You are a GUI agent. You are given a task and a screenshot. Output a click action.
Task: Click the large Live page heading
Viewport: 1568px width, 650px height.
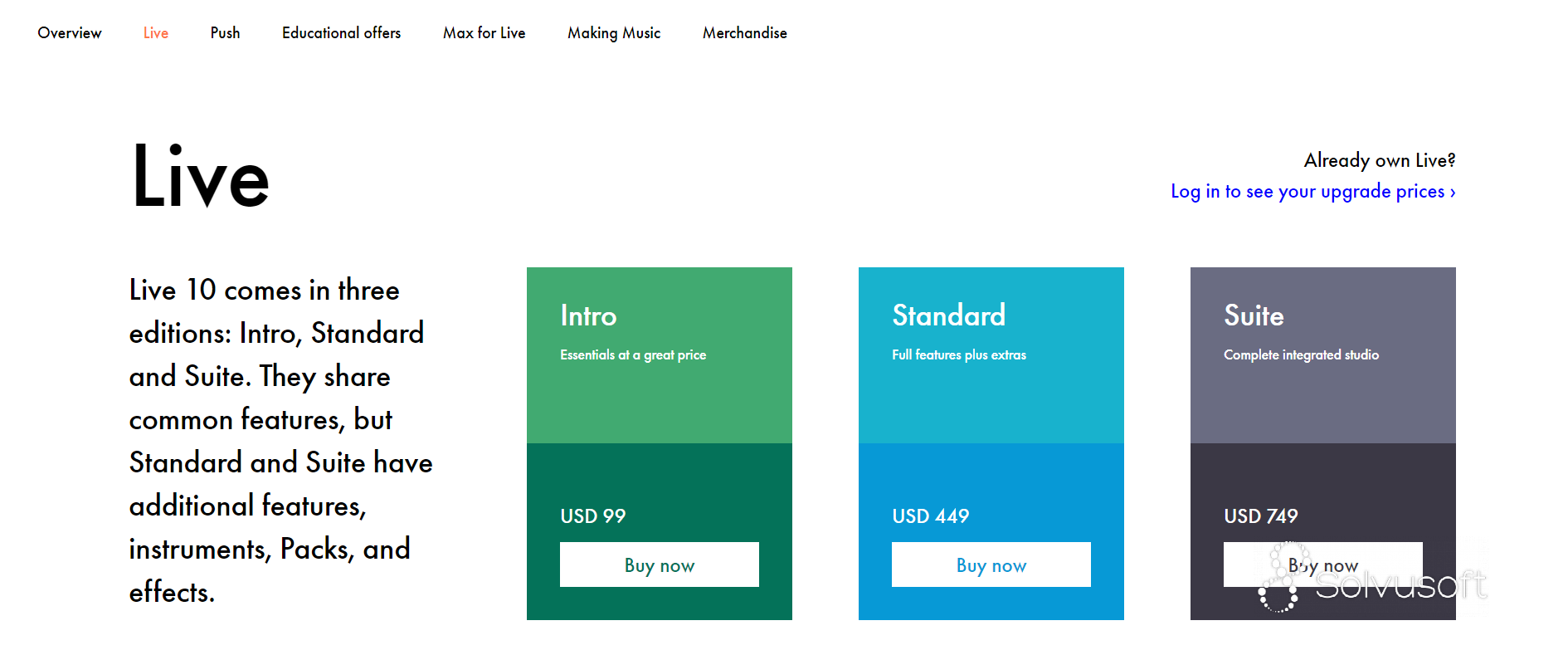(x=201, y=177)
